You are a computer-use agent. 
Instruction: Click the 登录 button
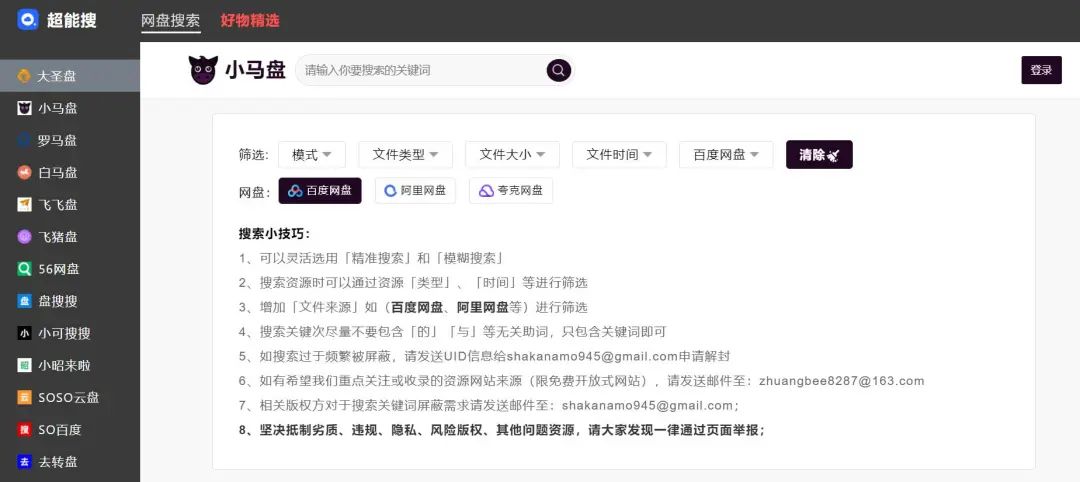click(x=1041, y=70)
